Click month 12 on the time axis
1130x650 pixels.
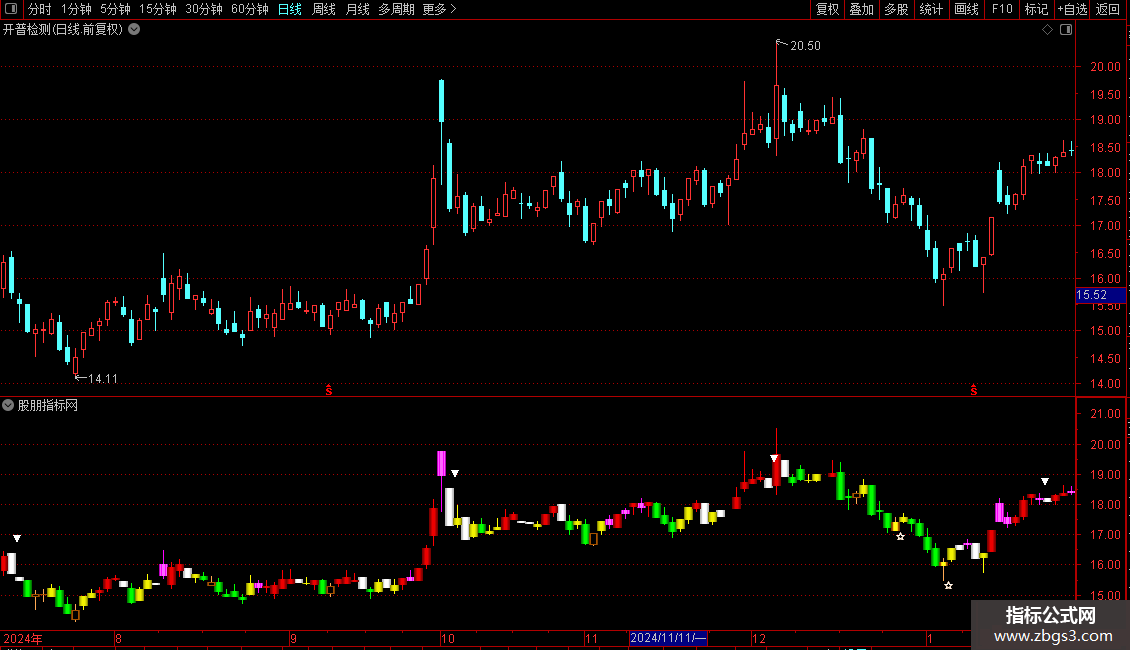(759, 638)
